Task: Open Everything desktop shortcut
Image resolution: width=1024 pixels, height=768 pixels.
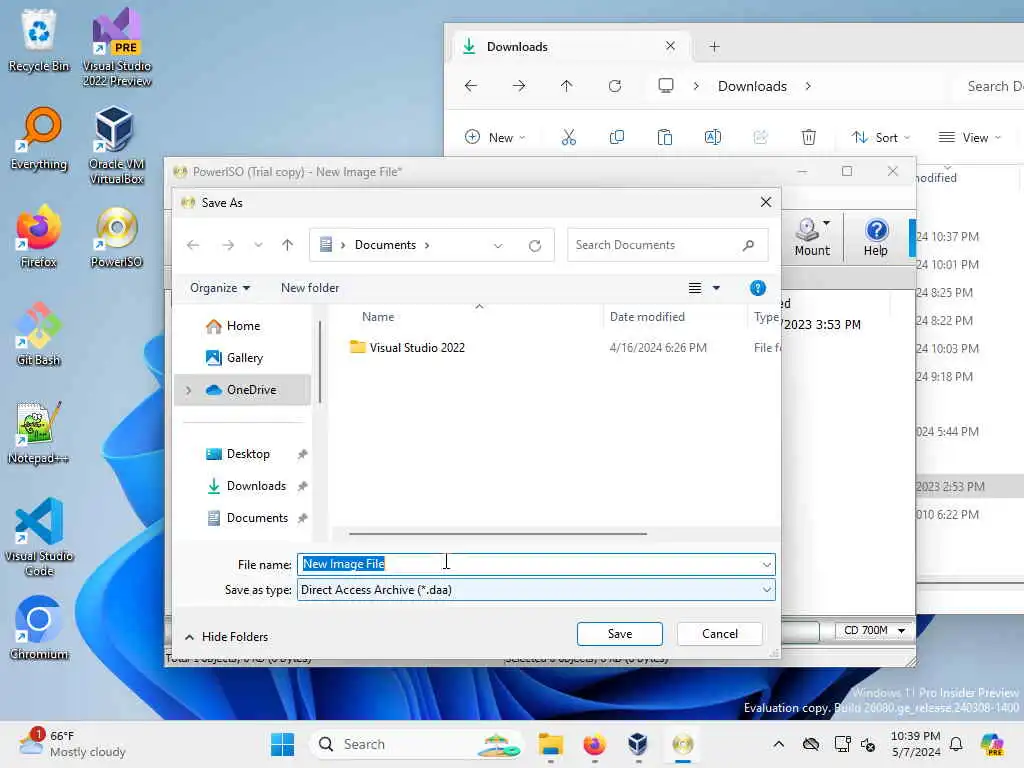Action: tap(39, 138)
